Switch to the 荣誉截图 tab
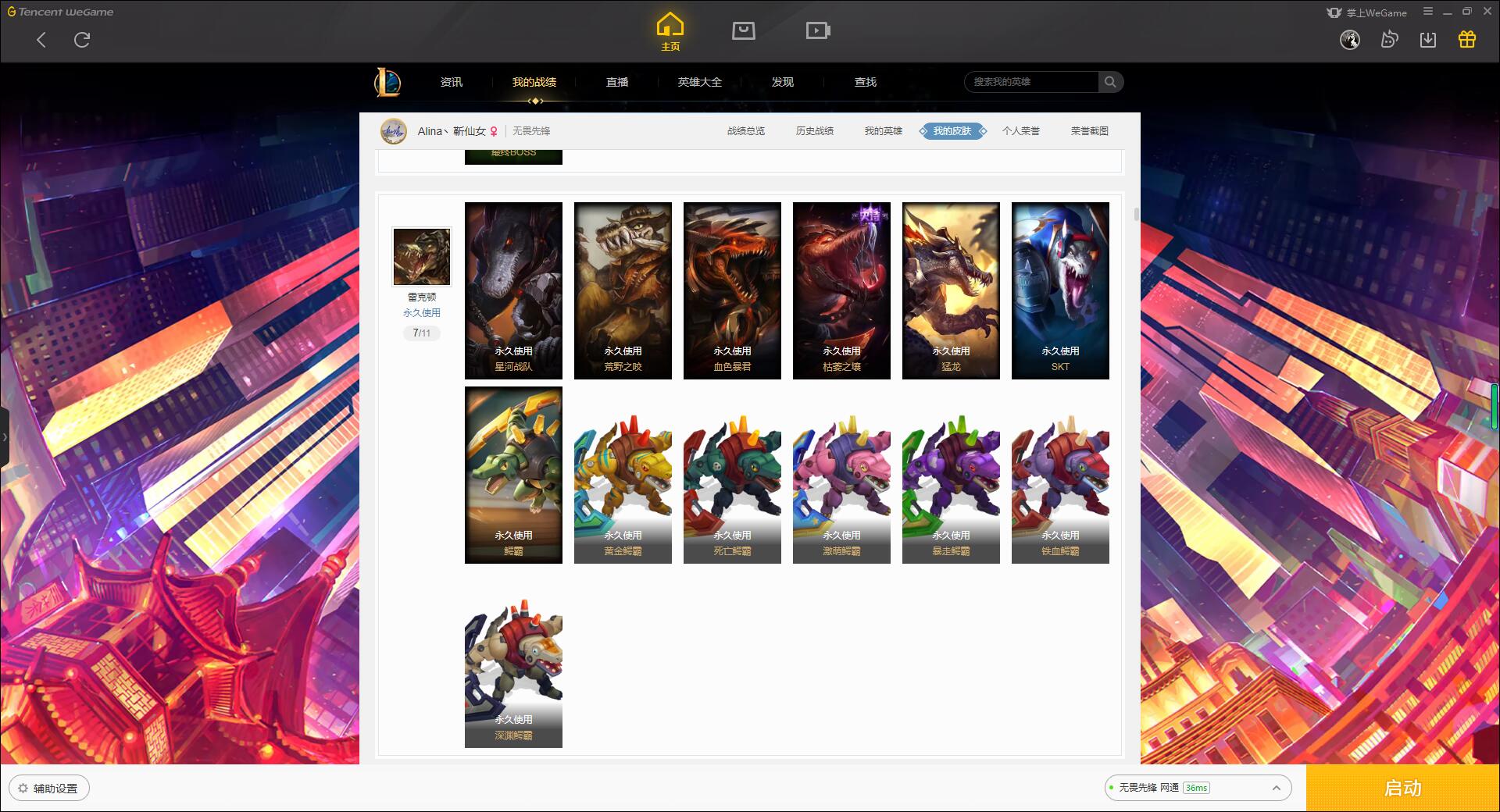 (x=1090, y=131)
